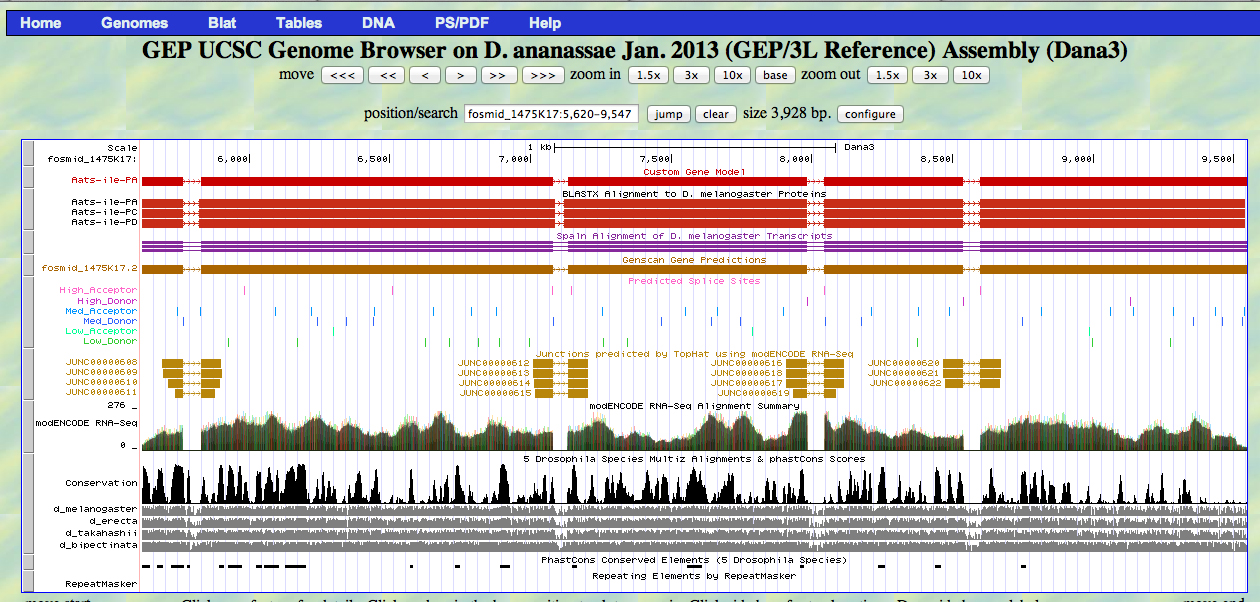Click the High_Donor splice site label
This screenshot has height=602, width=1260.
click(107, 300)
